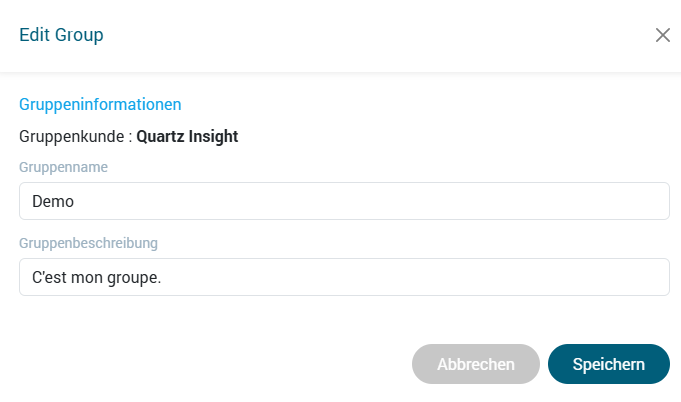Click the Speichern button

[608, 364]
